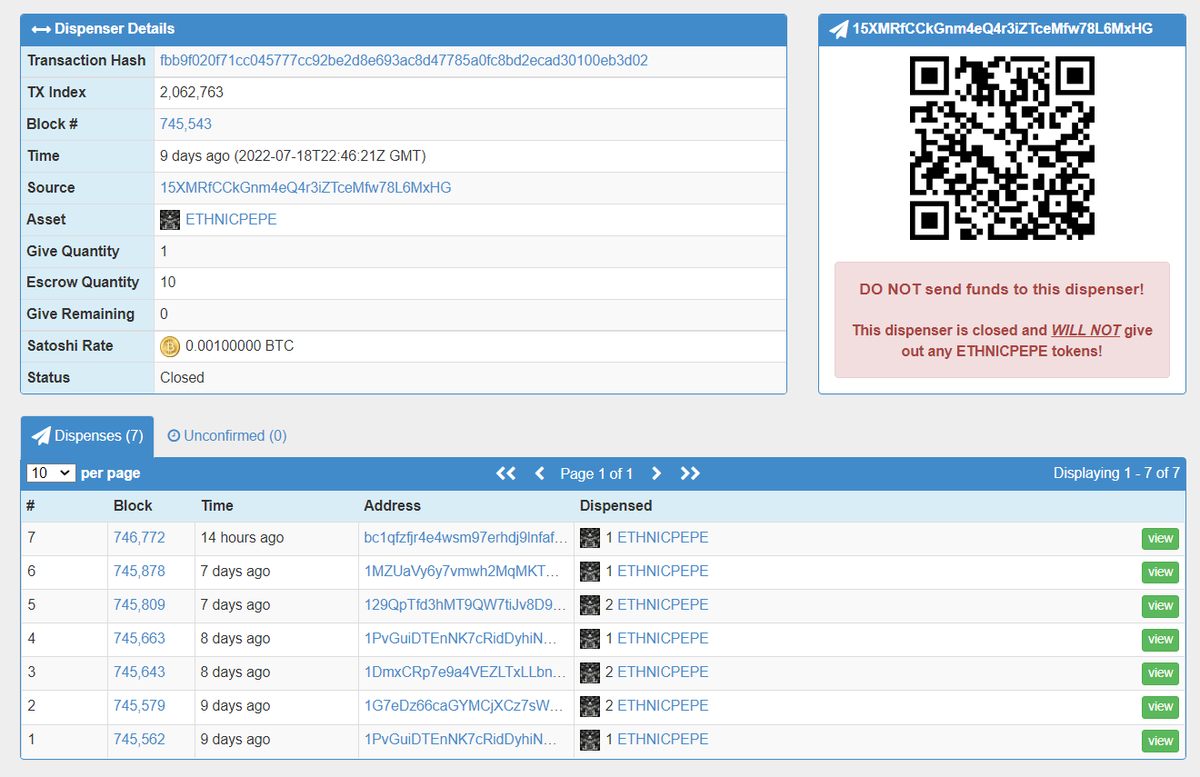The width and height of the screenshot is (1200, 777).
Task: View dispense in block 746,772
Action: tap(1160, 539)
